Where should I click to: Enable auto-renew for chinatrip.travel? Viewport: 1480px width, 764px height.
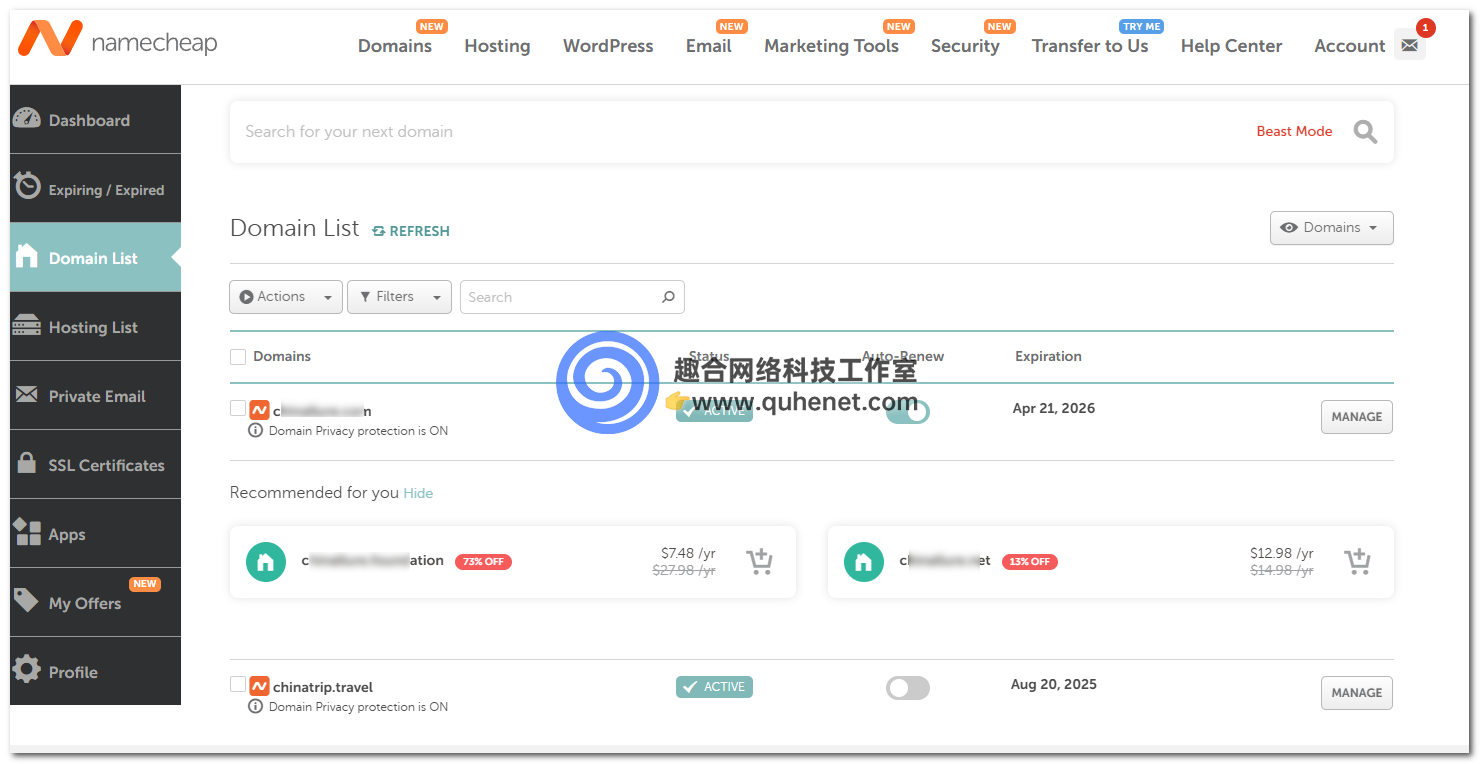click(908, 687)
